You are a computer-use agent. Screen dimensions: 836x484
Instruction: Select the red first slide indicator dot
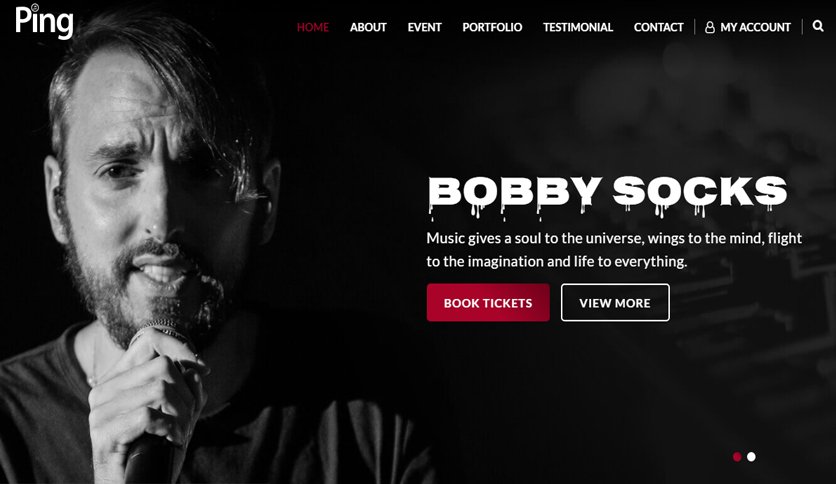[x=737, y=457]
